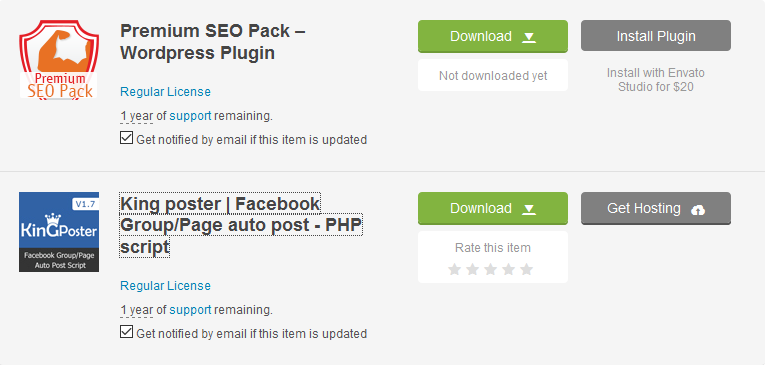Rate King poster three stars

pos(490,269)
